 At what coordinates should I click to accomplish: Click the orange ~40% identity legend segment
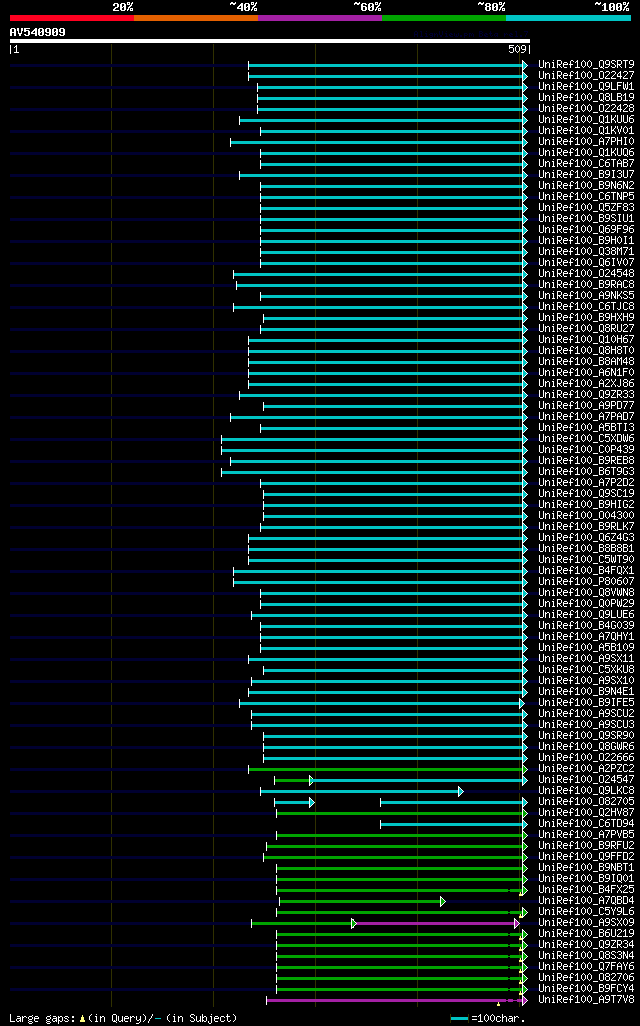(196, 18)
